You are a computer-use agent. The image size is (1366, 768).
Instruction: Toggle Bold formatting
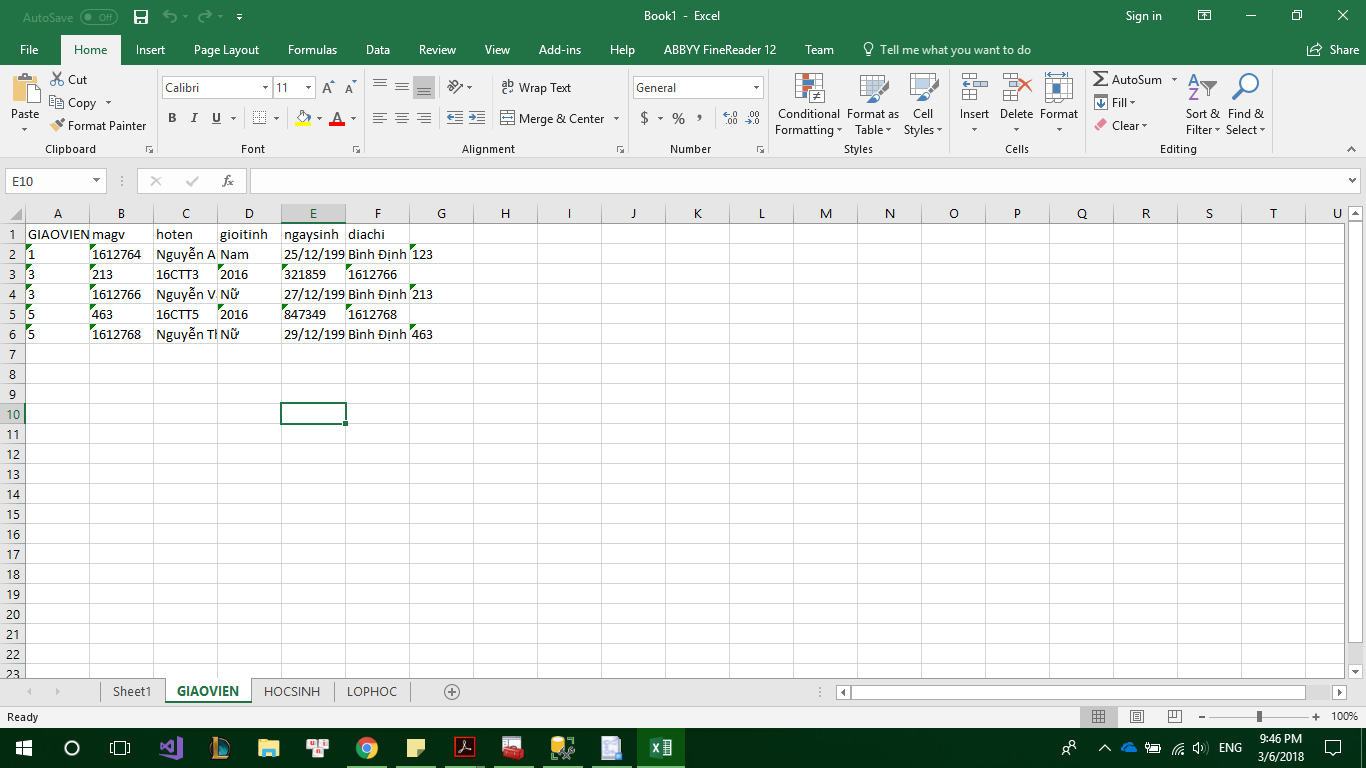(x=172, y=118)
